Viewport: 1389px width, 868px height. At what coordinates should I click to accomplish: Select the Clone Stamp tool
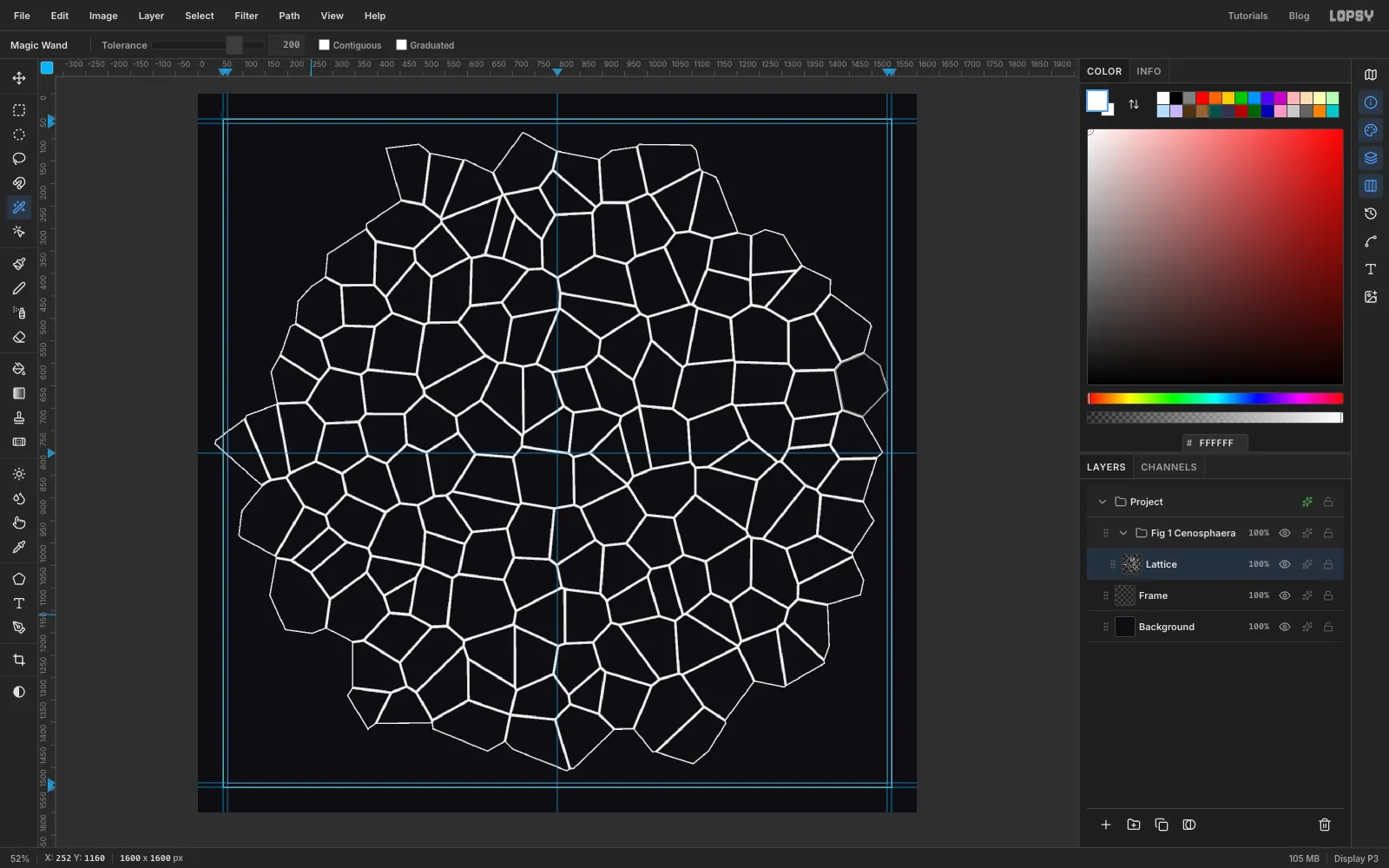(19, 418)
